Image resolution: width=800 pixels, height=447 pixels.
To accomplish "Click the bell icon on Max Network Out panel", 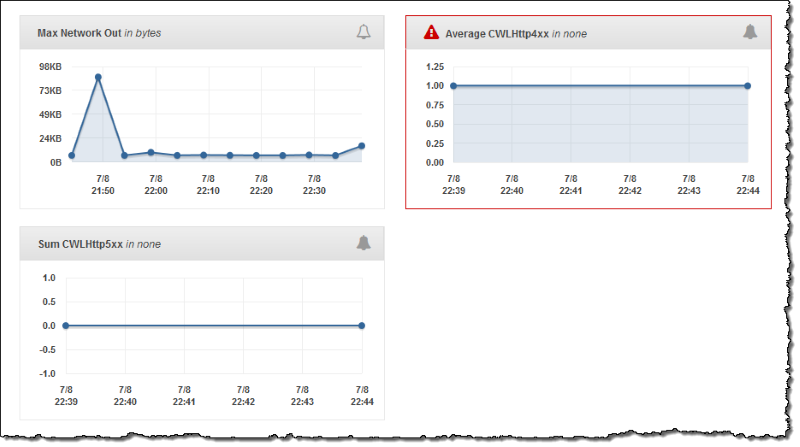I will point(363,32).
